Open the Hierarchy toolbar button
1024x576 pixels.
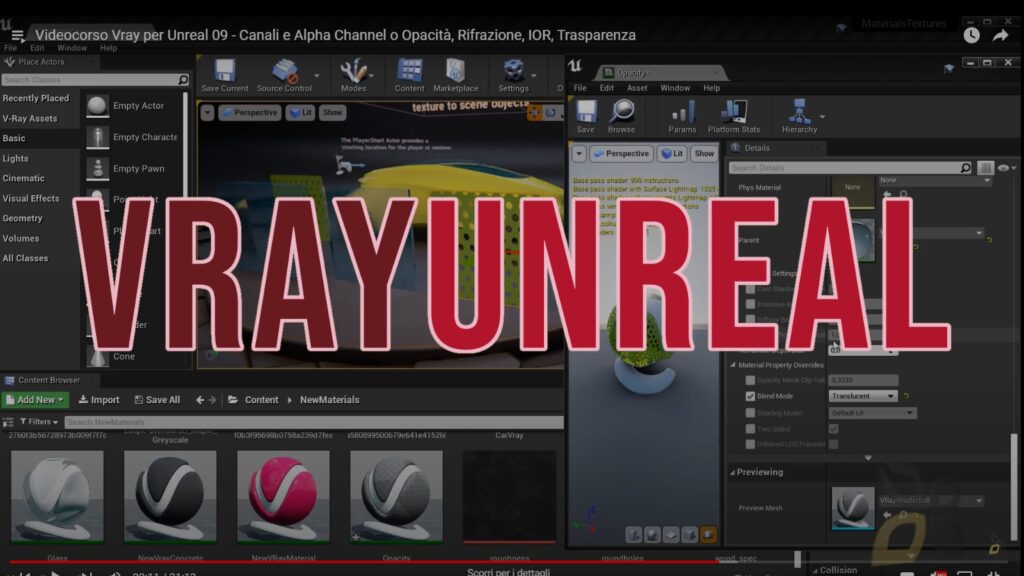799,117
